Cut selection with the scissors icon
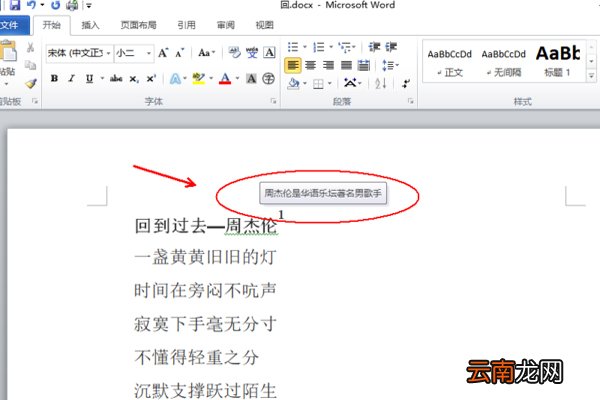 31,48
